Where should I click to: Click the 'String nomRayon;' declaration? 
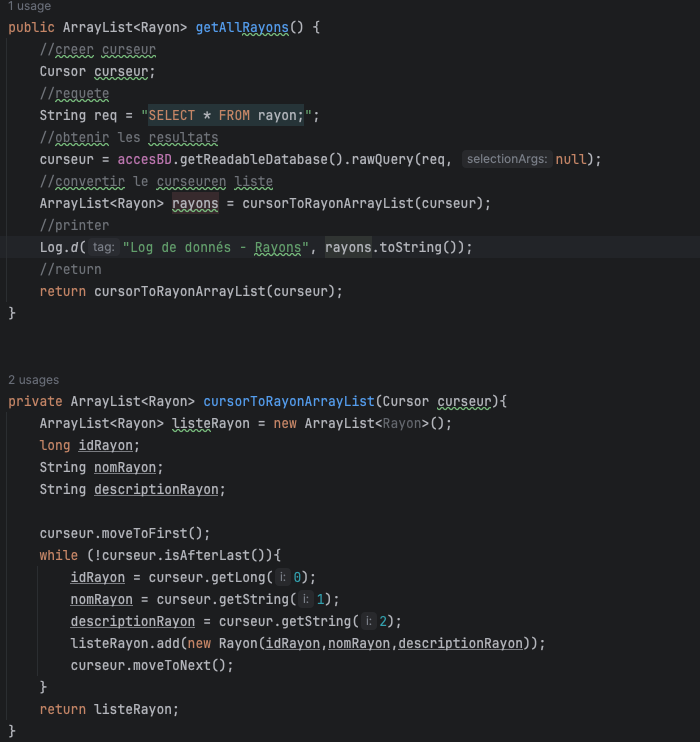click(101, 468)
